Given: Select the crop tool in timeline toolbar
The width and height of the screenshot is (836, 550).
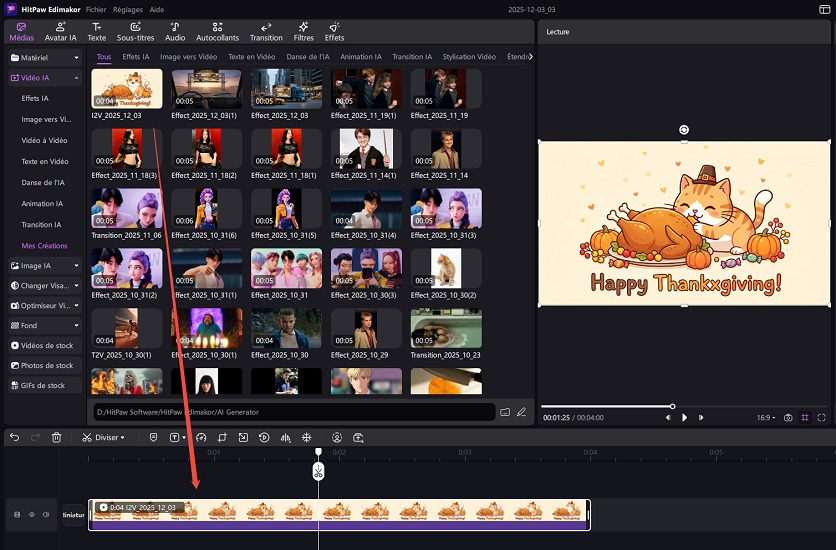Looking at the screenshot, I should click(x=222, y=437).
